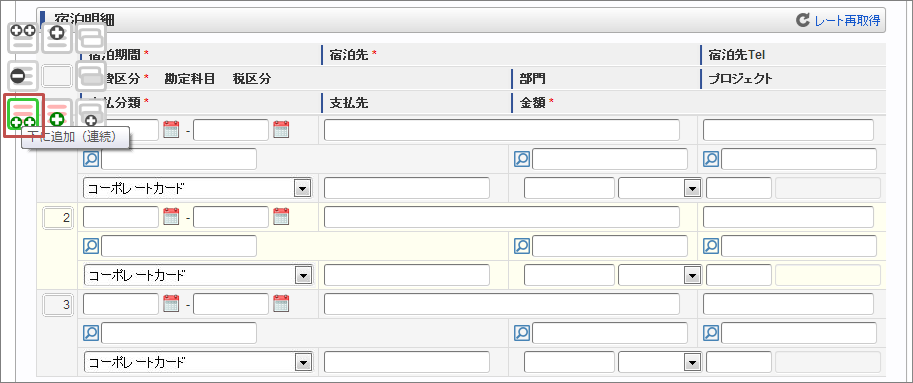This screenshot has width=913, height=383.
Task: Open the コーポレートカード dropdown in row 3
Action: pyautogui.click(x=198, y=362)
